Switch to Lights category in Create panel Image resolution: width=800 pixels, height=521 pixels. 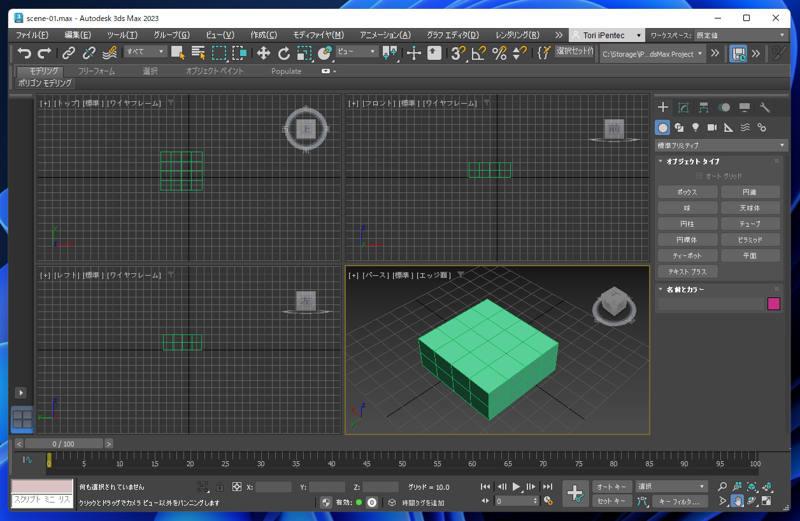tap(695, 128)
